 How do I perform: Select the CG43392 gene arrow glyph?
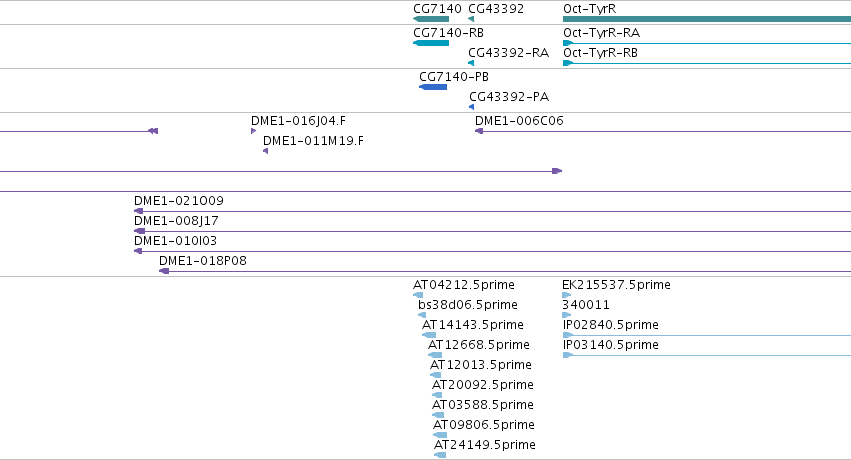point(471,20)
